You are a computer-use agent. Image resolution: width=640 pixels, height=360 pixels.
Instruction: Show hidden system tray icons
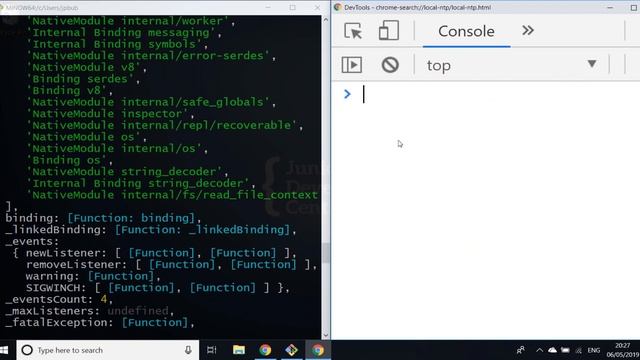pyautogui.click(x=539, y=350)
